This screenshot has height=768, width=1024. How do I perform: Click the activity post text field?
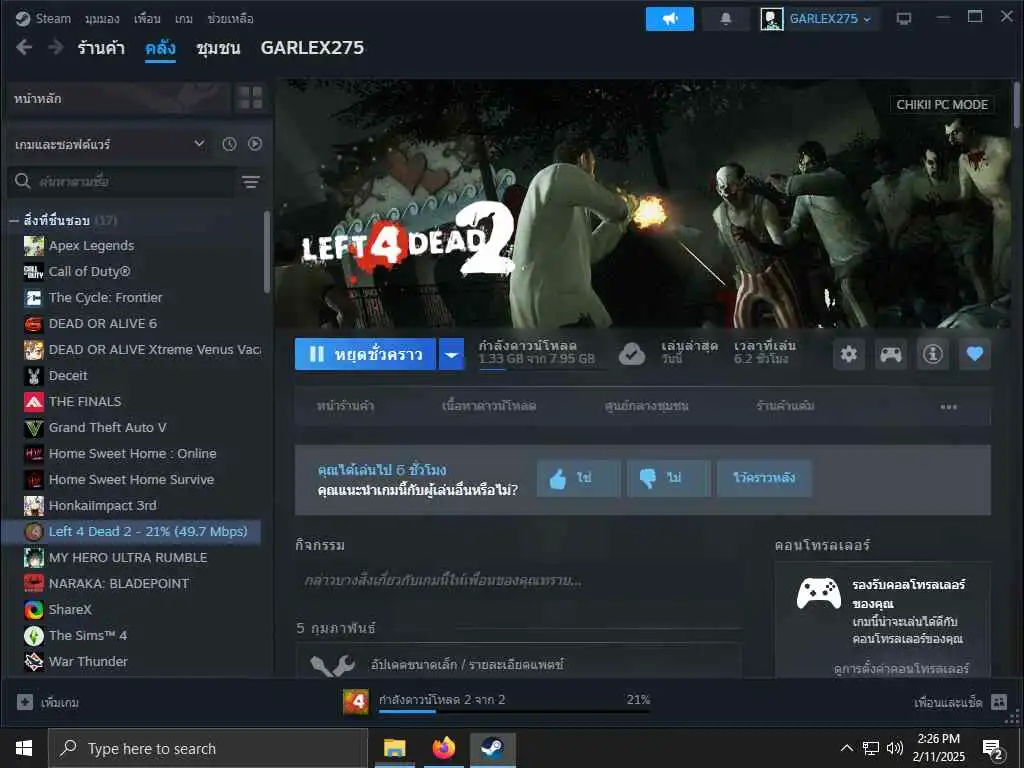pos(519,581)
